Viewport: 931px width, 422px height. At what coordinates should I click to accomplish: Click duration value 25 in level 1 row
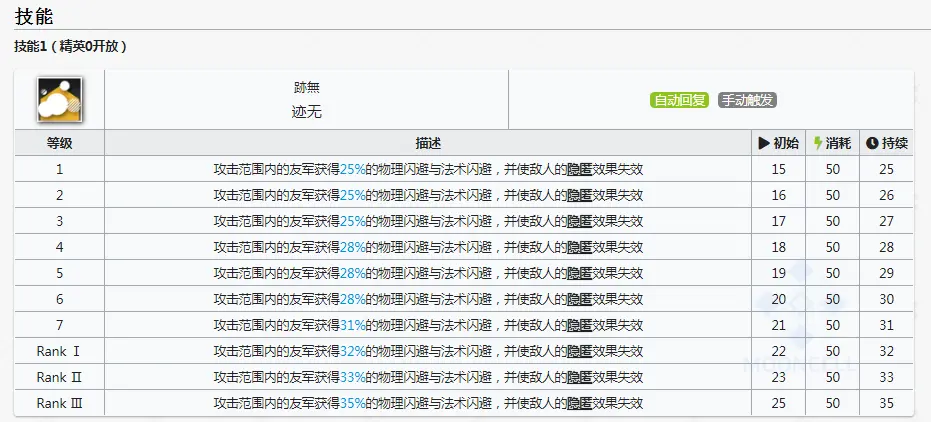886,169
